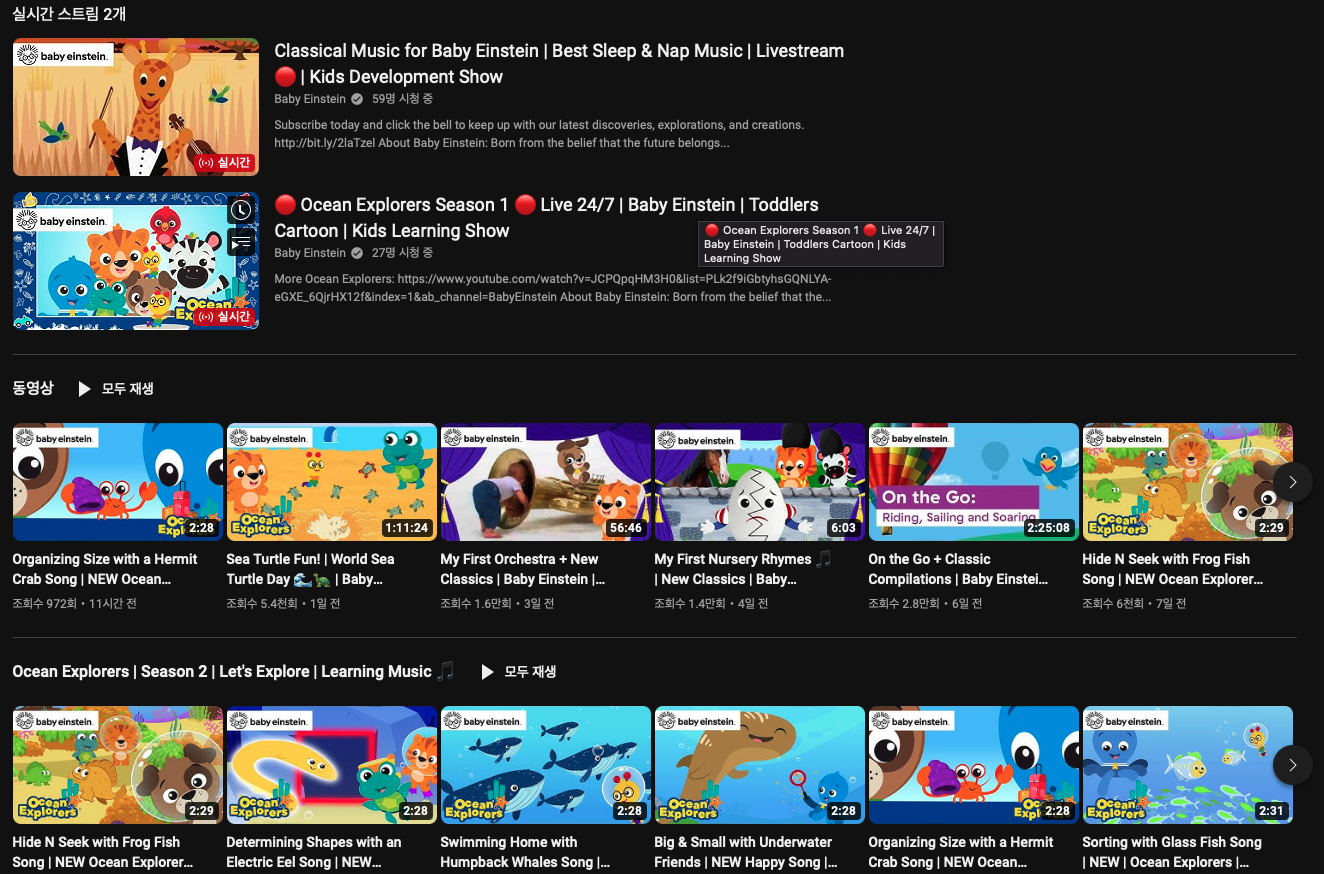Open the Ocean Explorers Season 1 livestream thumbnail
This screenshot has width=1324, height=874.
pos(136,261)
